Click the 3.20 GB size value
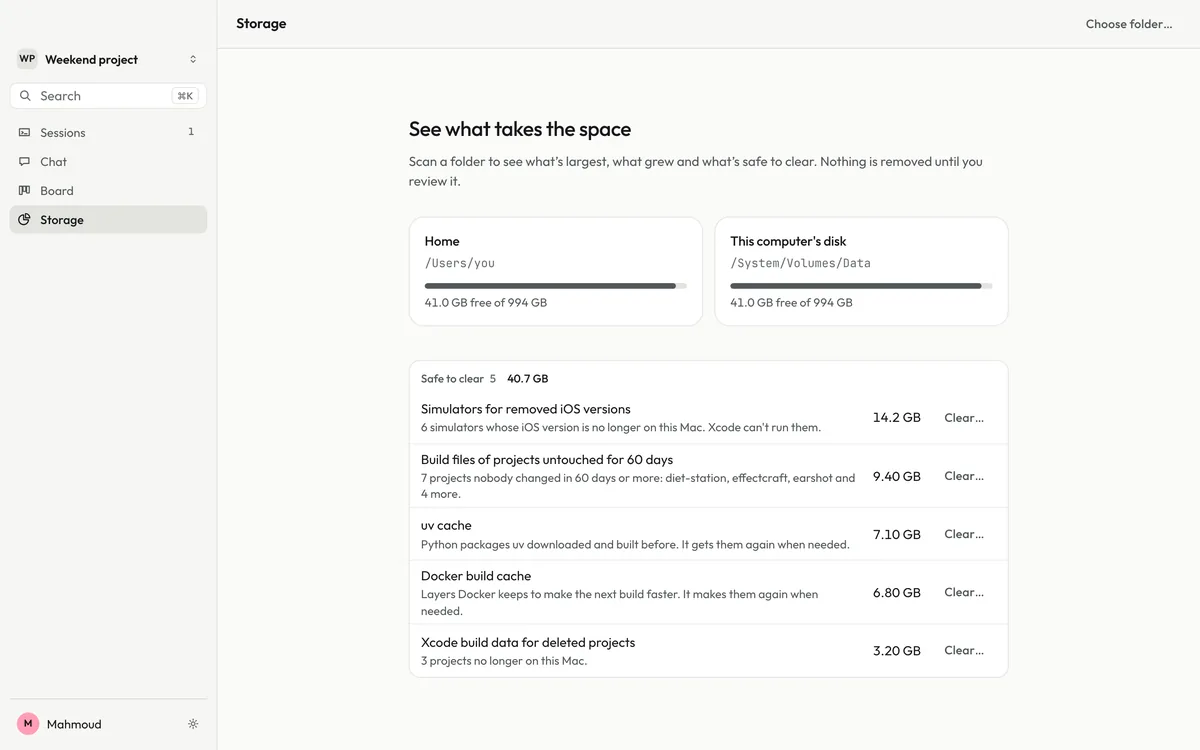The image size is (1200, 750). coord(897,650)
